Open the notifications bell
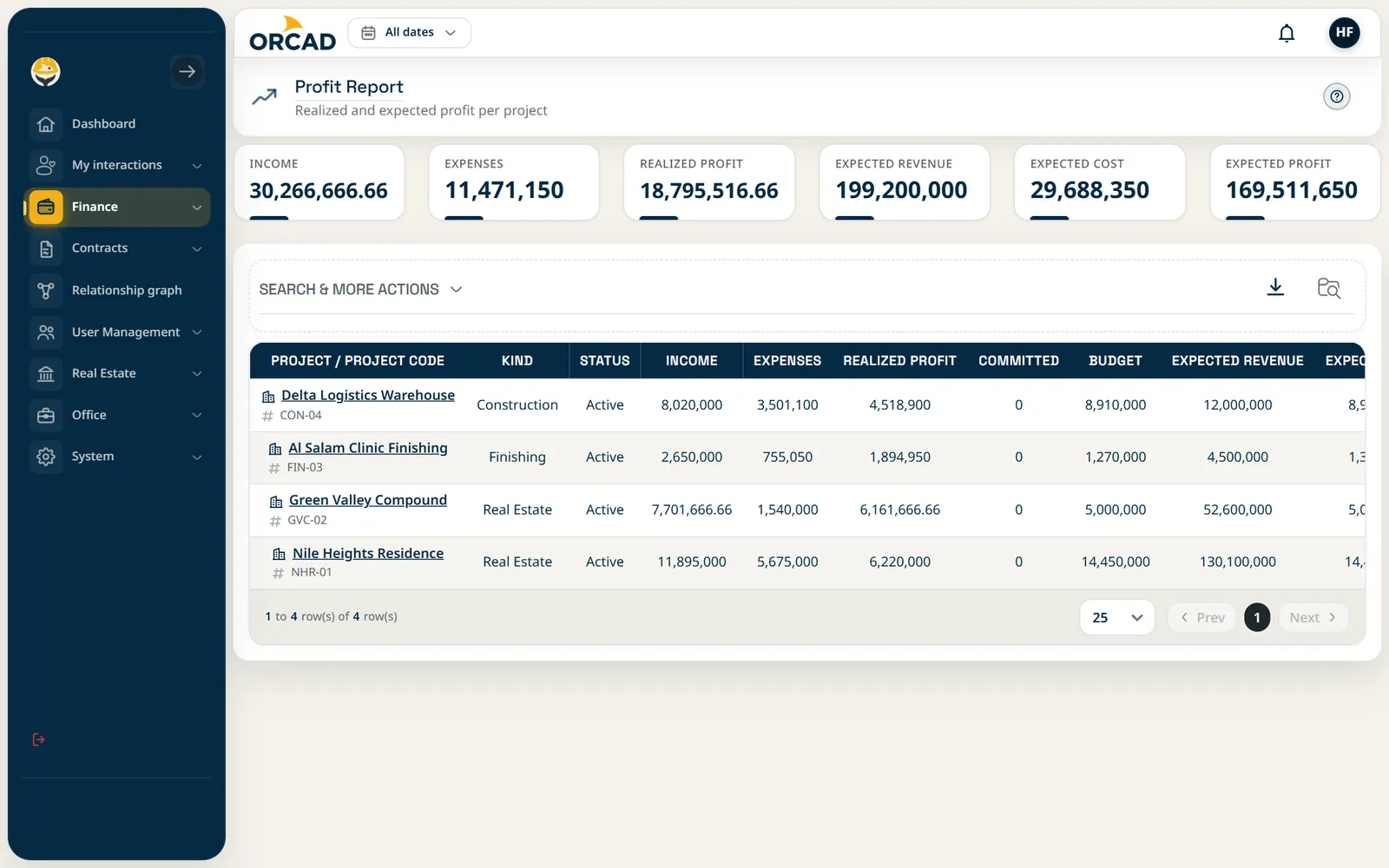This screenshot has width=1389, height=868. point(1287,33)
